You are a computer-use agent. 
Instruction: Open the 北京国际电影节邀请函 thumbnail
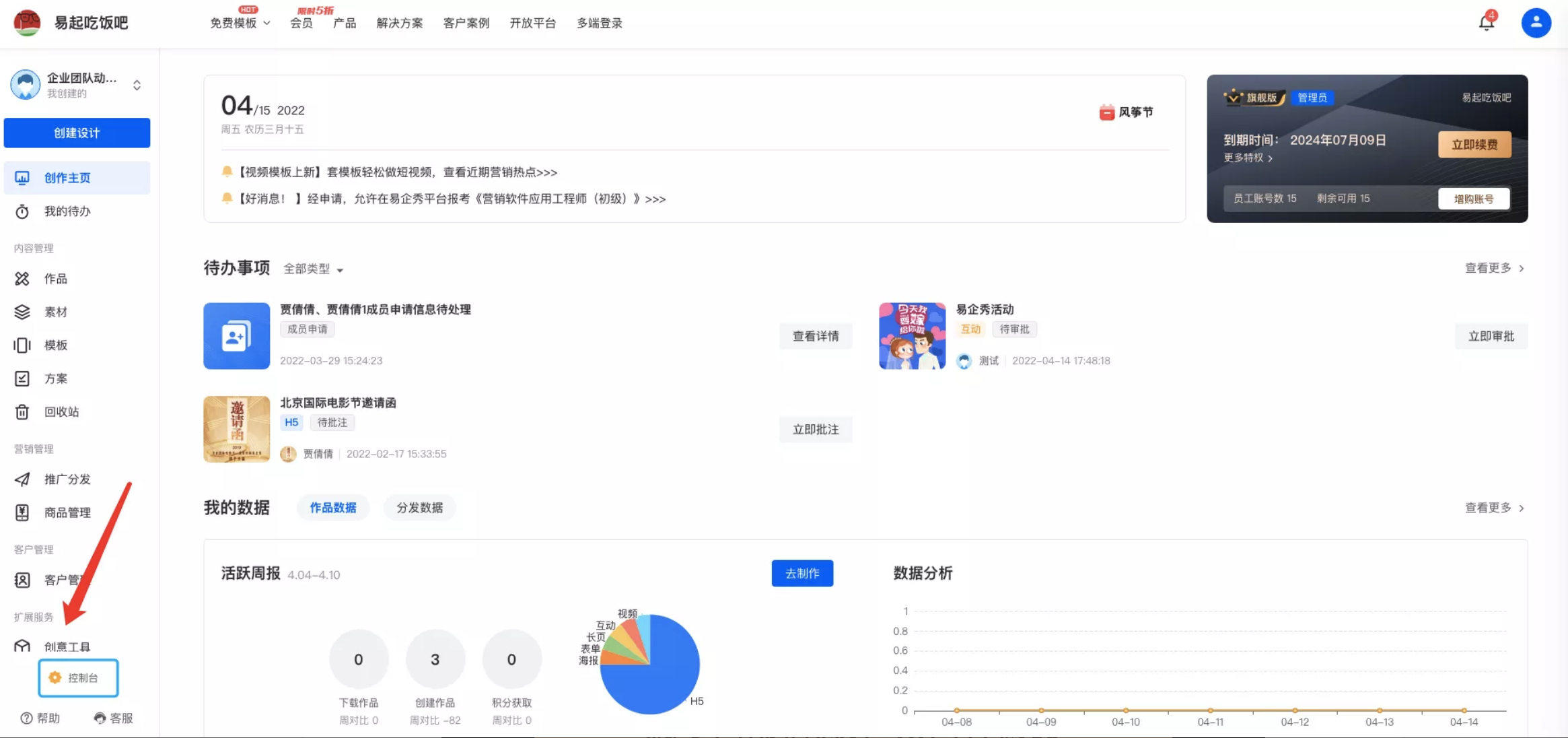(x=236, y=429)
